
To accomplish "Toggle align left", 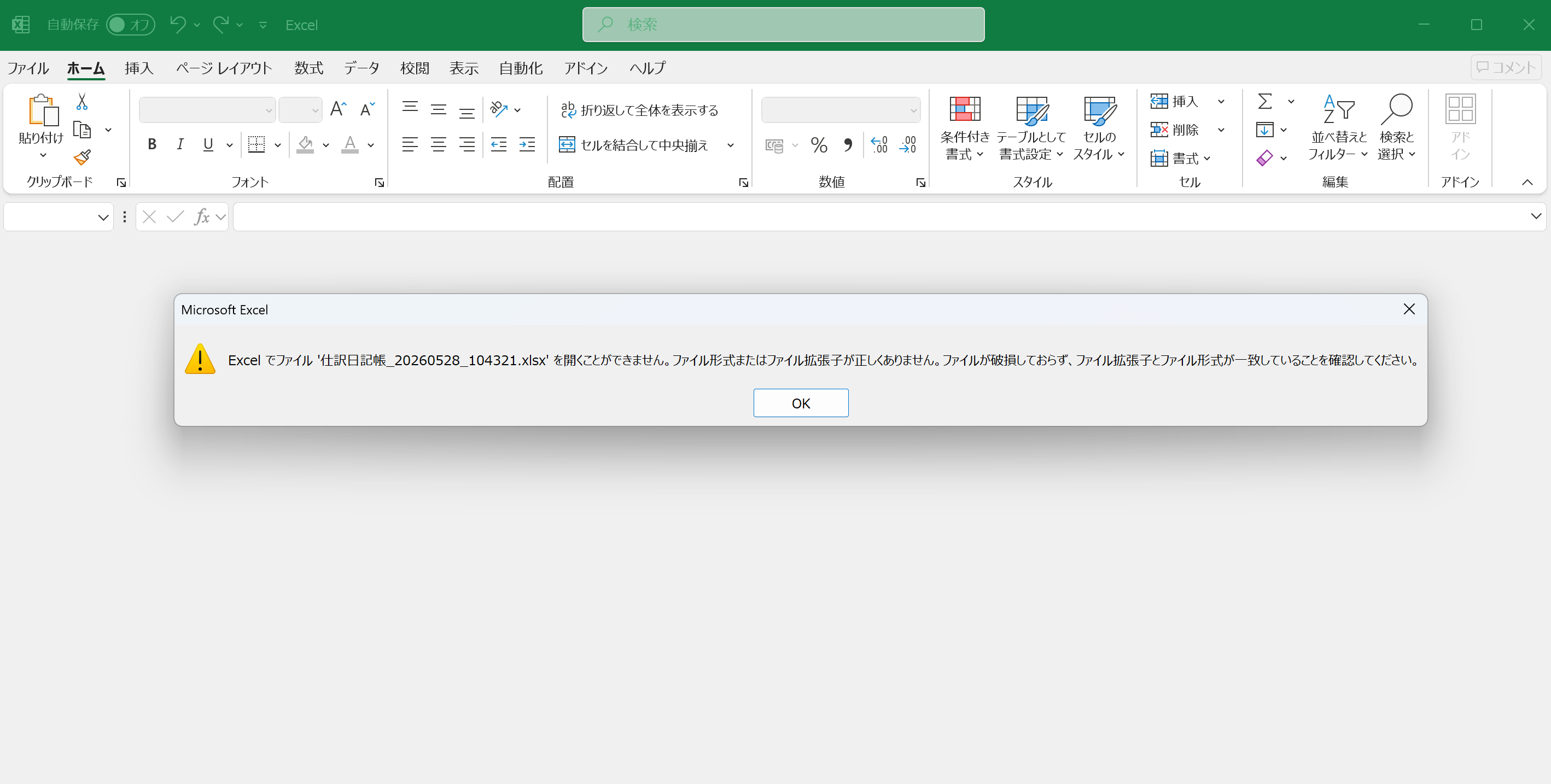I will click(410, 144).
